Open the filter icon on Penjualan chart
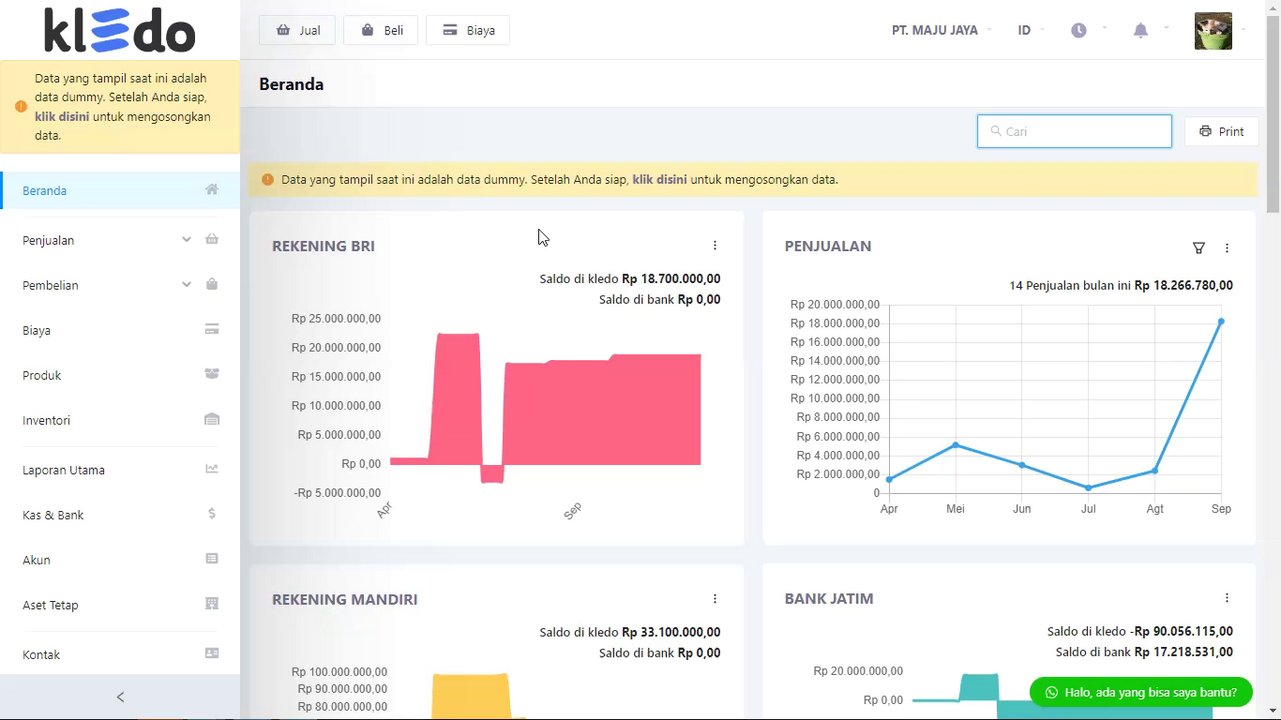This screenshot has width=1281, height=720. pyautogui.click(x=1198, y=248)
